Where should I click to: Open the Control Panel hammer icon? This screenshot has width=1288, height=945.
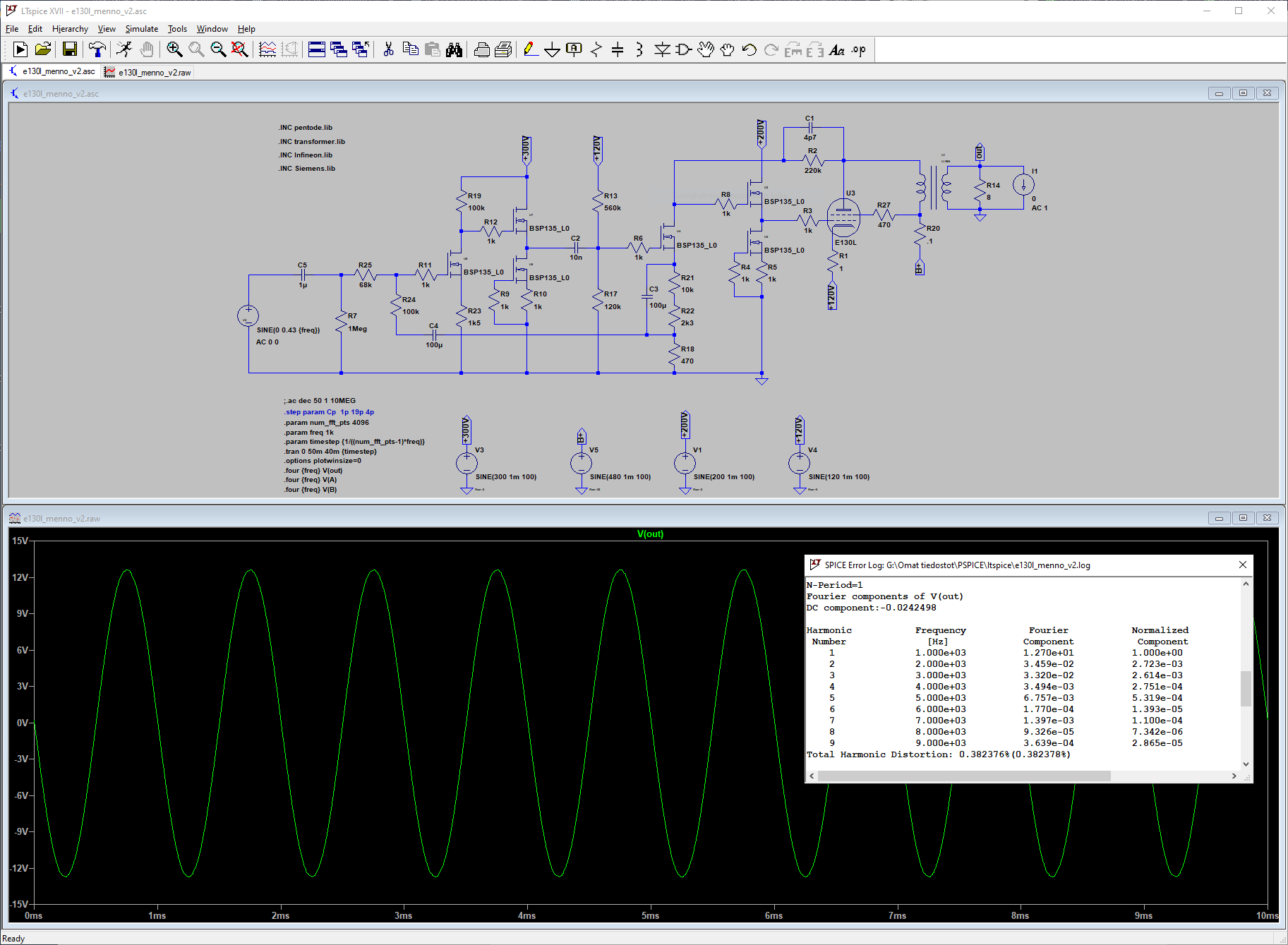[97, 49]
